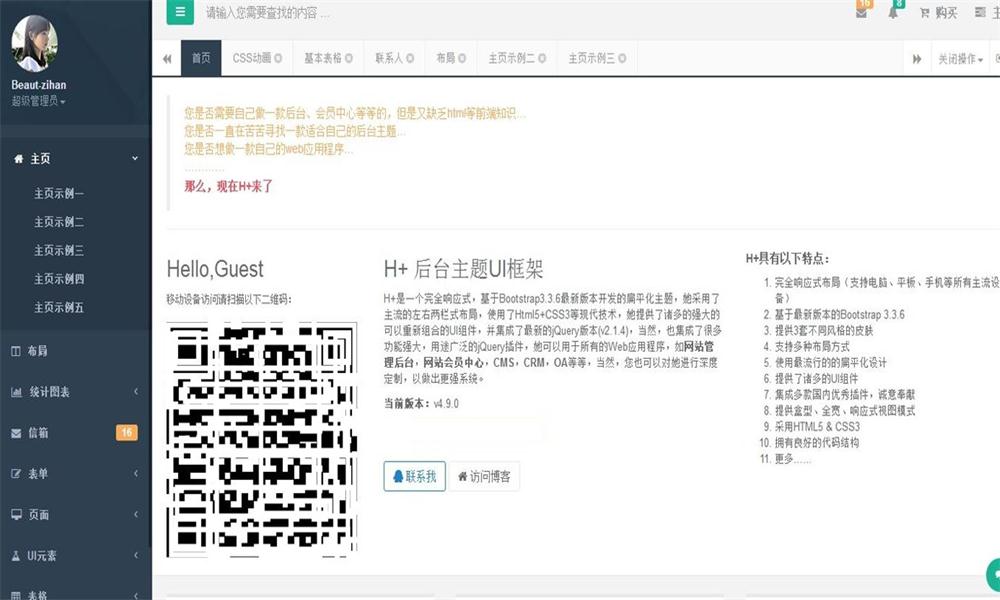The width and height of the screenshot is (1000, 600).
Task: Click feature item 拥有良好的代码结构
Action: pyautogui.click(x=816, y=443)
